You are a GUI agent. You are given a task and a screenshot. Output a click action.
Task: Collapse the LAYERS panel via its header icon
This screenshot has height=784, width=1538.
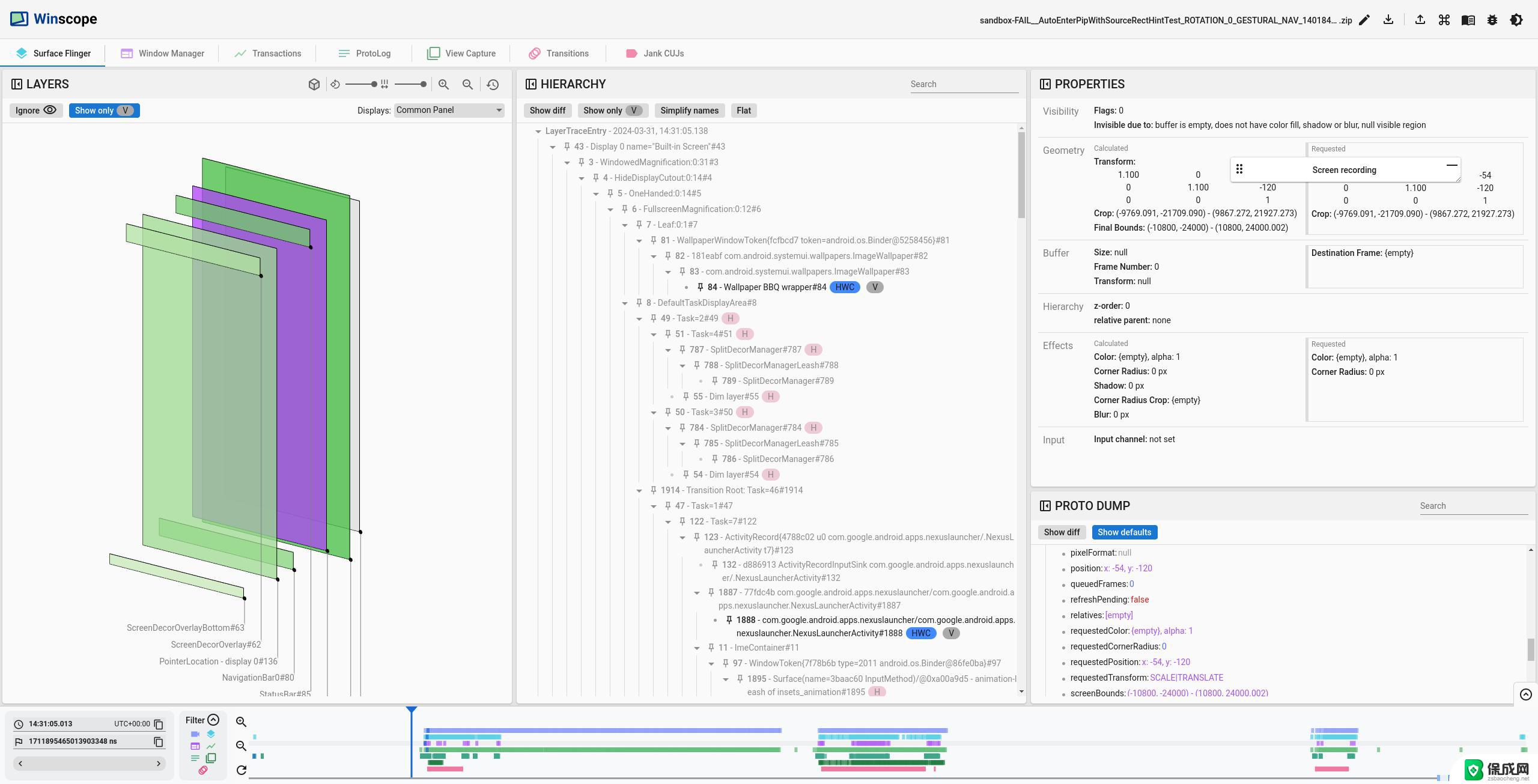coord(17,84)
